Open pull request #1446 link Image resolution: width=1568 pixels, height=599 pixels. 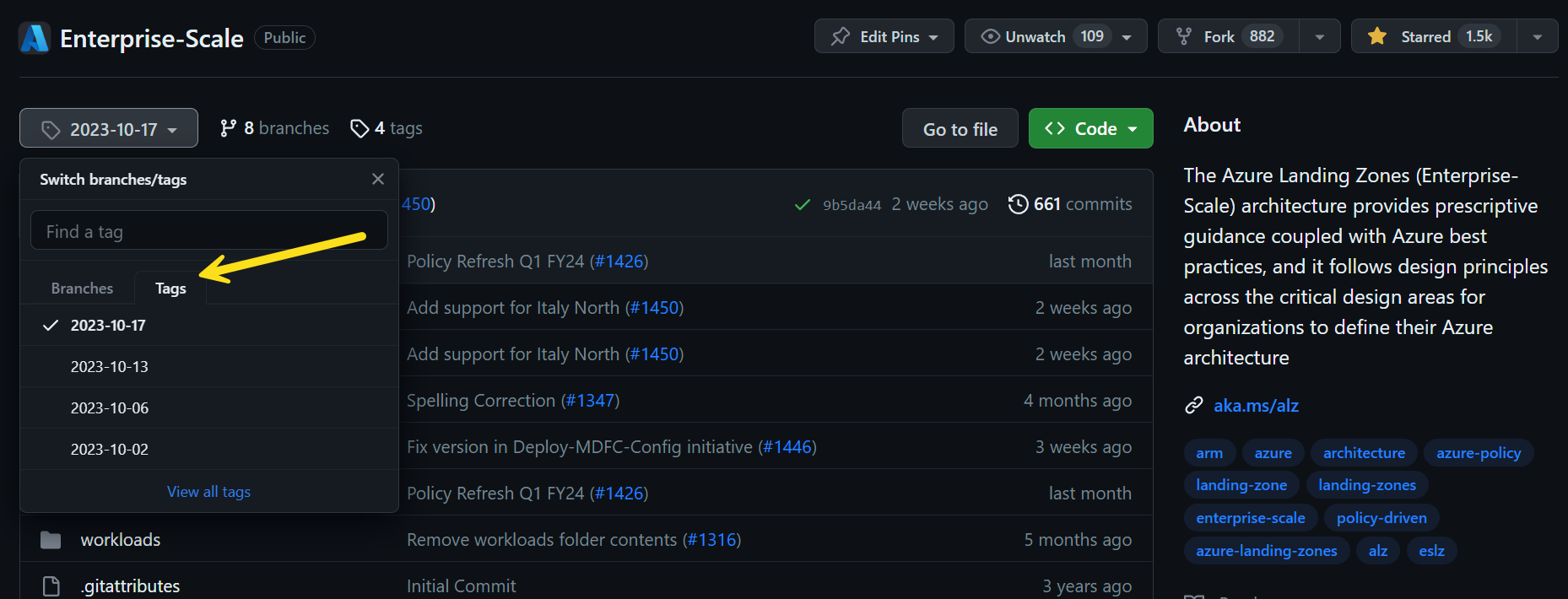click(787, 447)
